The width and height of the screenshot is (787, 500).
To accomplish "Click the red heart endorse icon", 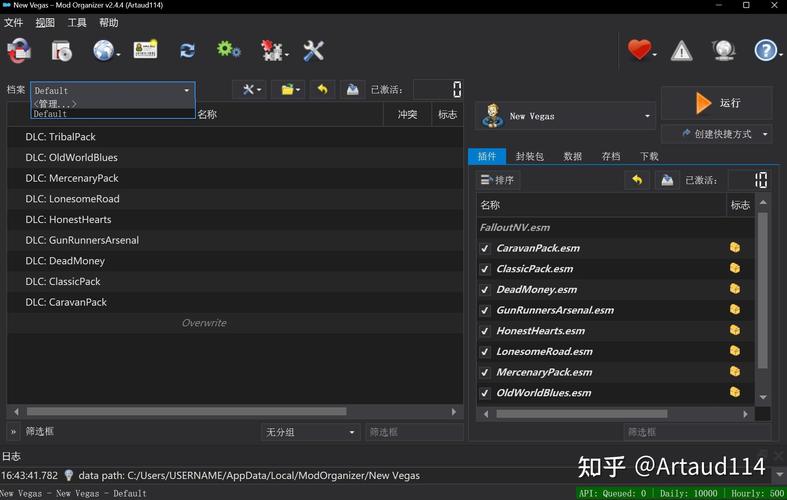I will coord(639,50).
